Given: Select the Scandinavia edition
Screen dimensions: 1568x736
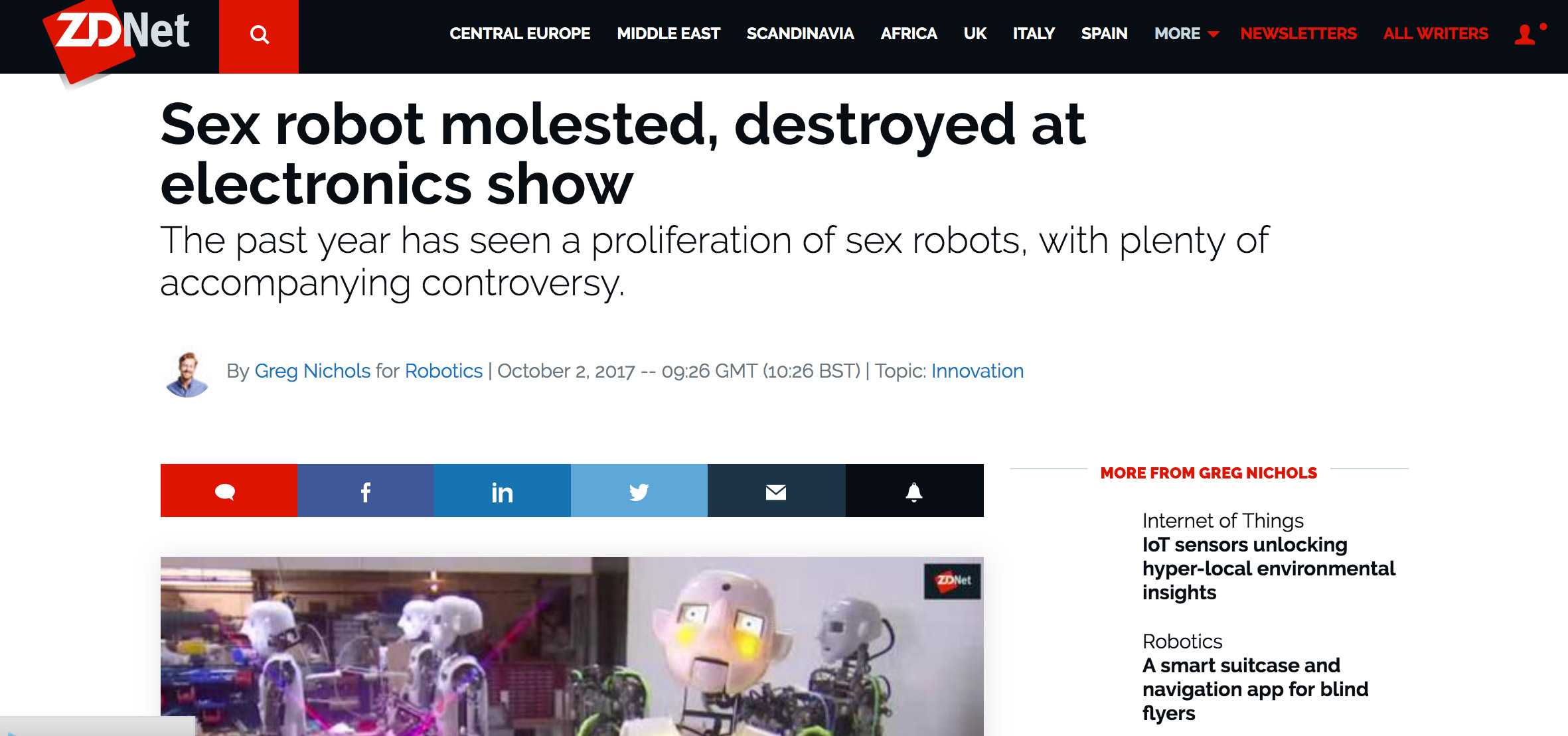Looking at the screenshot, I should (800, 34).
